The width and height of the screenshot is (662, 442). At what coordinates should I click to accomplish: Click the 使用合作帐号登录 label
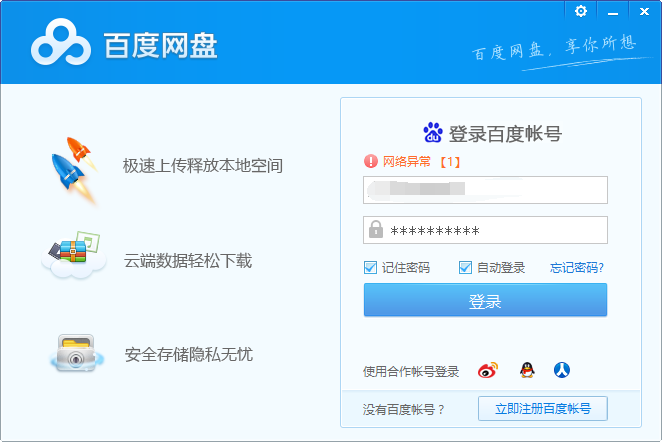[411, 371]
